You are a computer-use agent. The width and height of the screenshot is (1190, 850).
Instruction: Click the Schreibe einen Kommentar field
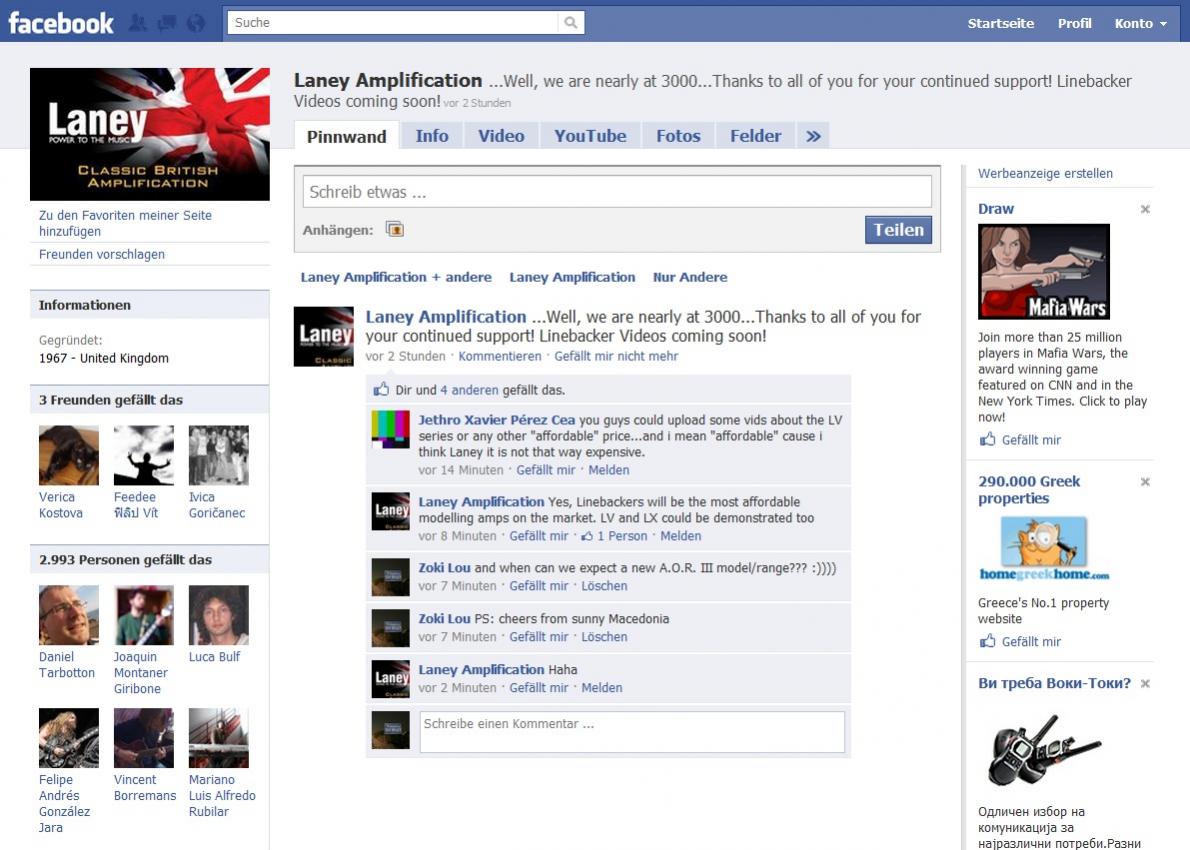point(632,732)
